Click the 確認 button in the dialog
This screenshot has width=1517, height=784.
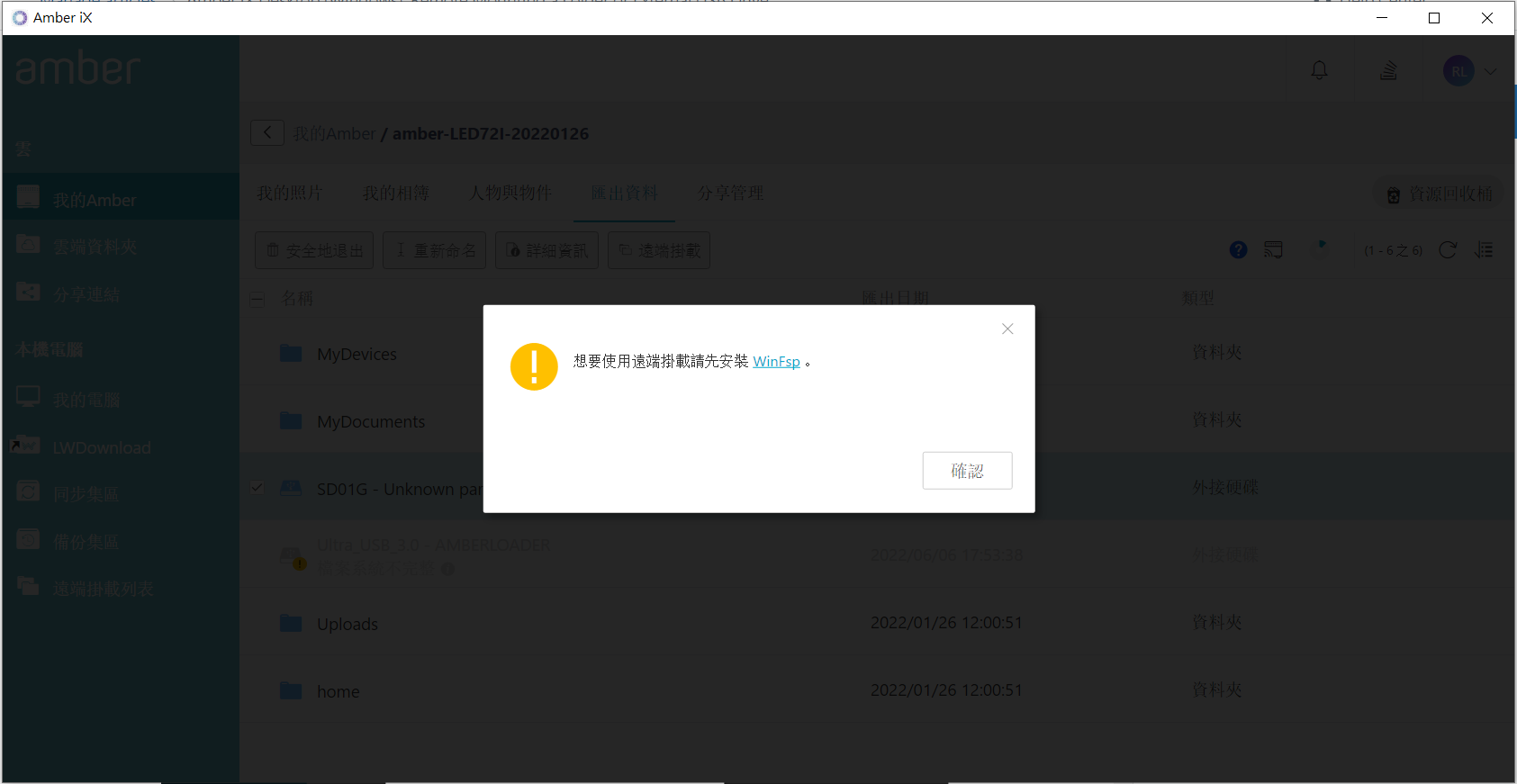(x=967, y=471)
